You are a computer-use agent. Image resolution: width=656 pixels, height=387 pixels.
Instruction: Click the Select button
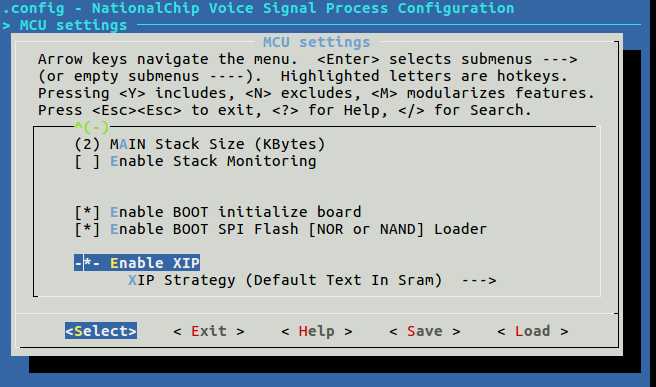coord(101,331)
